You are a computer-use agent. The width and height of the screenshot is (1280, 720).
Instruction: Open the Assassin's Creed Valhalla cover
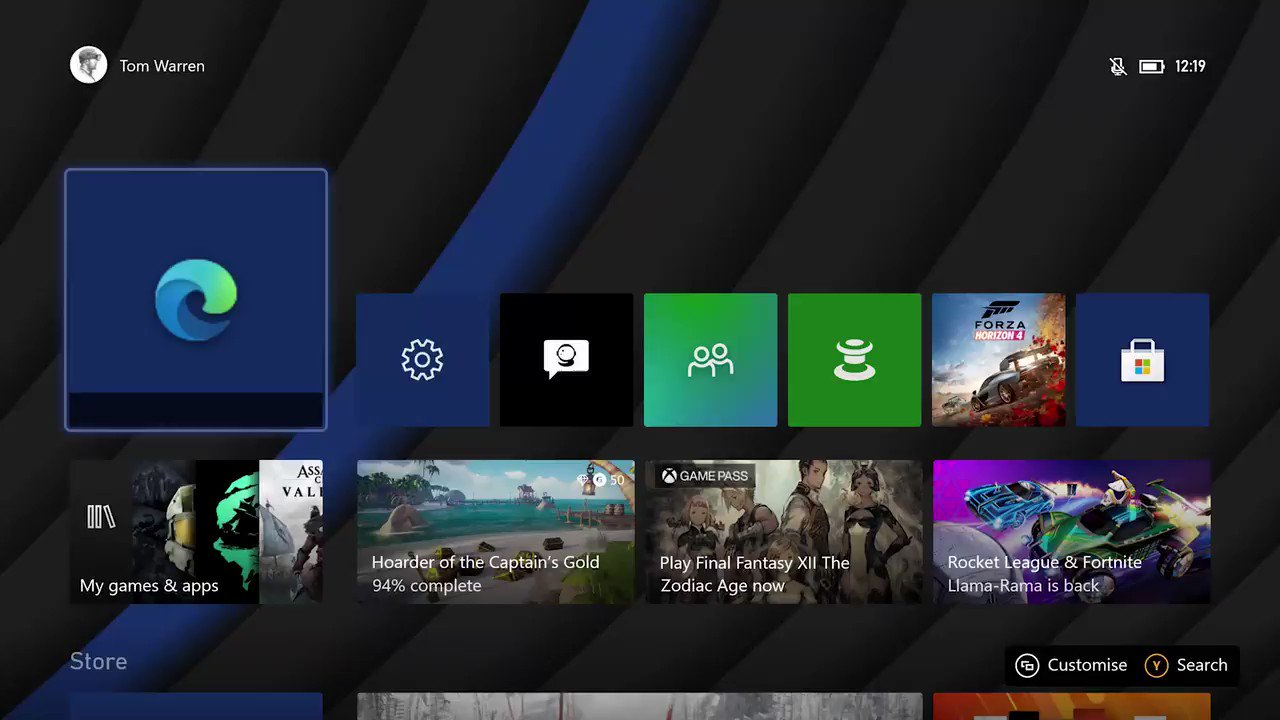click(x=291, y=532)
